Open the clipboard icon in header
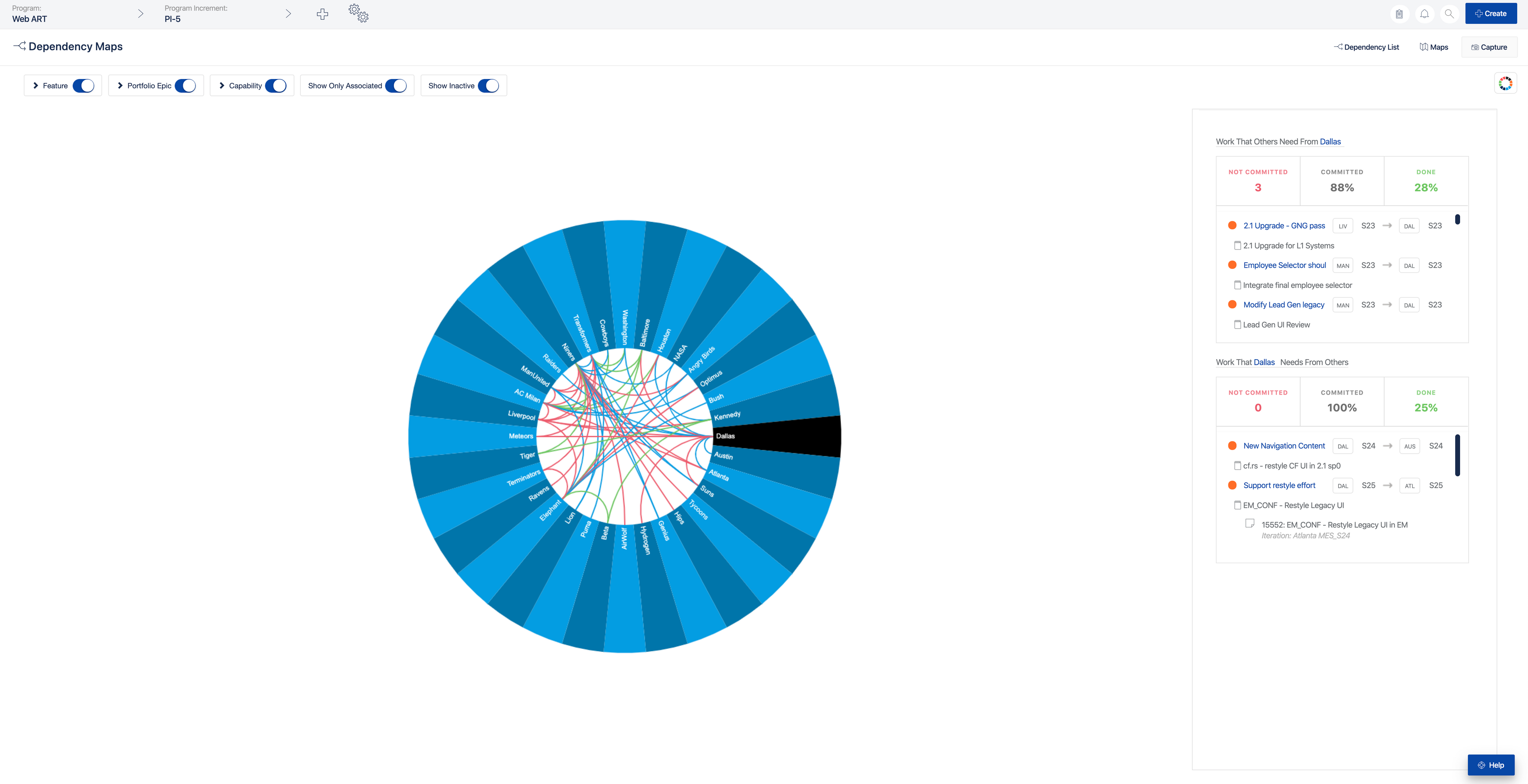The image size is (1528, 784). tap(1399, 14)
